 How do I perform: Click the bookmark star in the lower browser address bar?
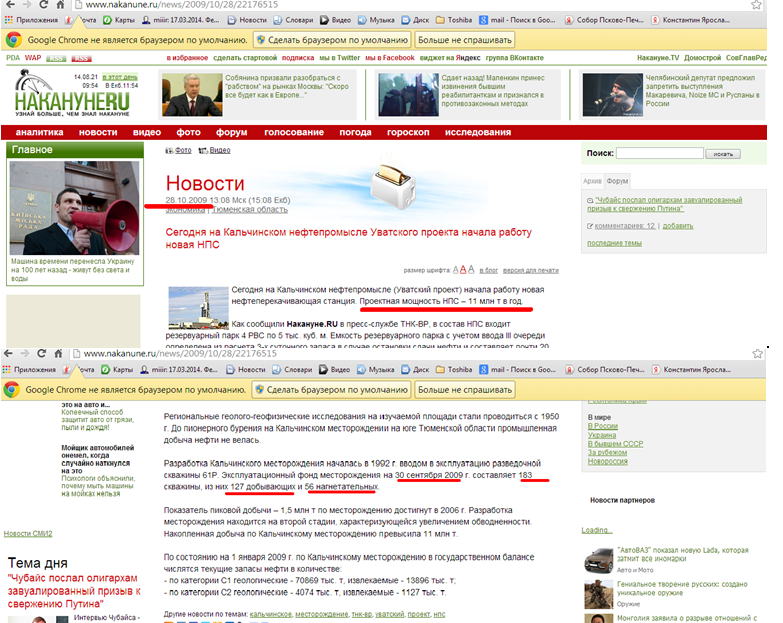click(x=758, y=354)
